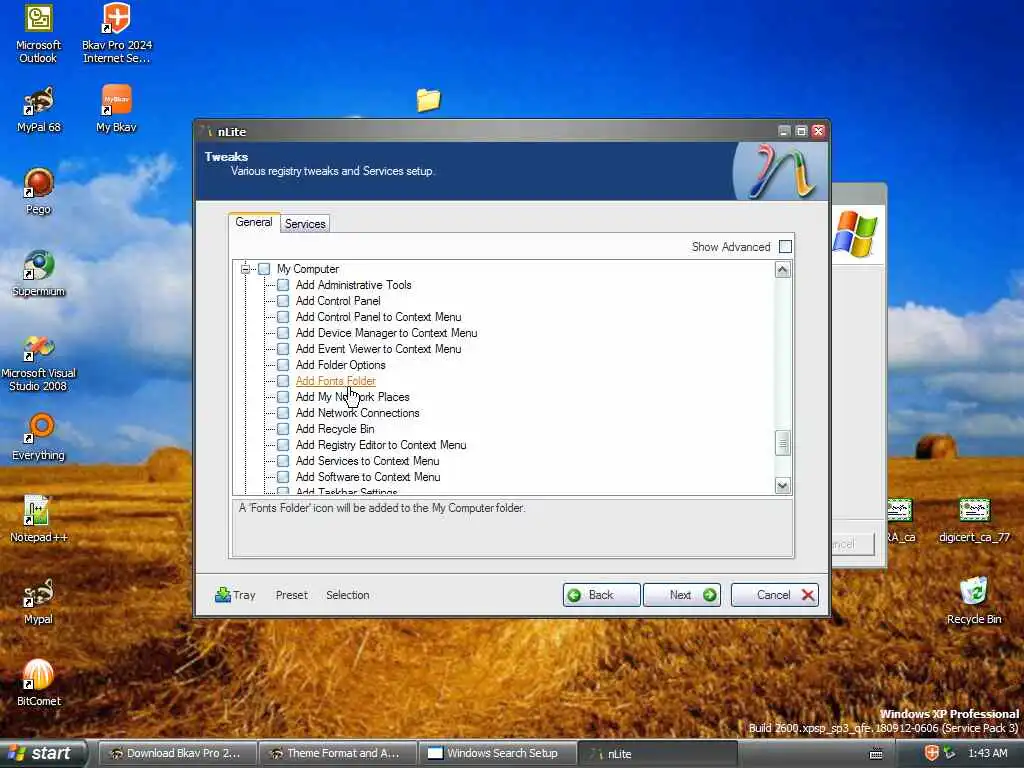Click the Cancel button in nLite

tap(775, 595)
